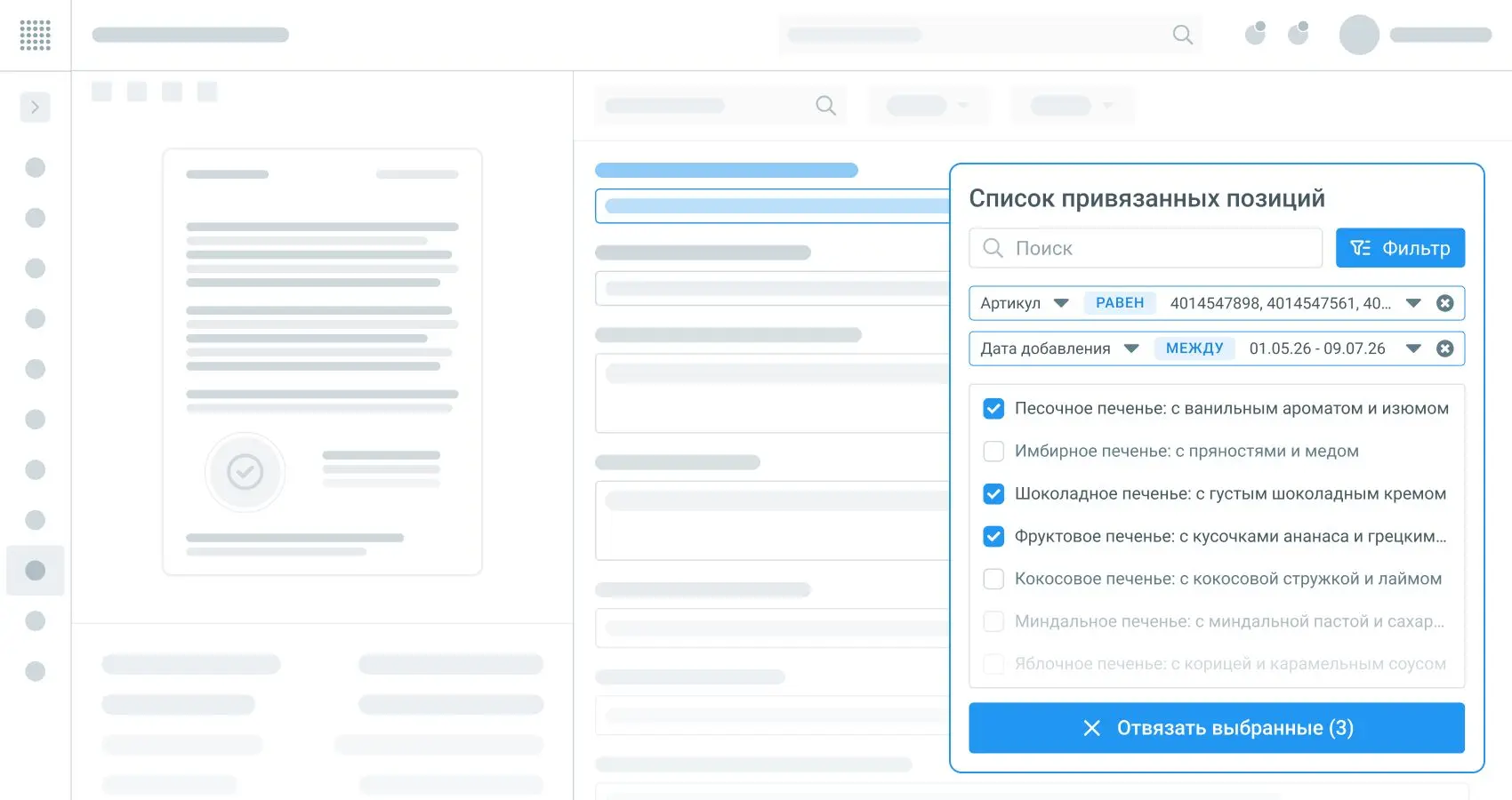1512x800 pixels.
Task: Click the date range text 01.05.26 - 09.07.26
Action: (1317, 348)
